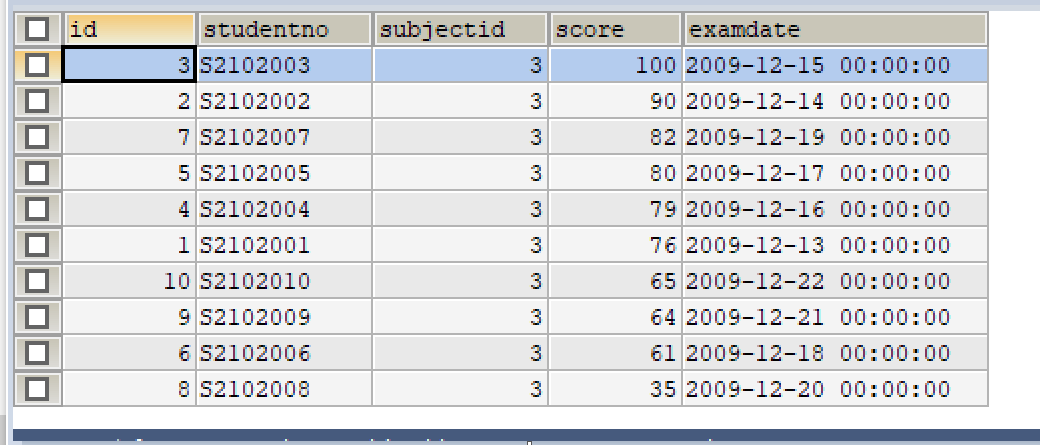Select examdate 2009-12-20 00:00:00
This screenshot has width=1040, height=445.
point(836,389)
